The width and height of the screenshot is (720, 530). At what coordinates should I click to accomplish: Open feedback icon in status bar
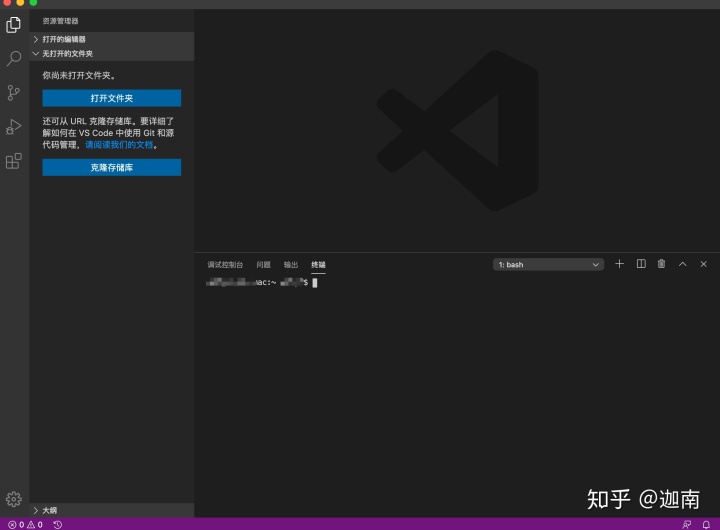(686, 524)
